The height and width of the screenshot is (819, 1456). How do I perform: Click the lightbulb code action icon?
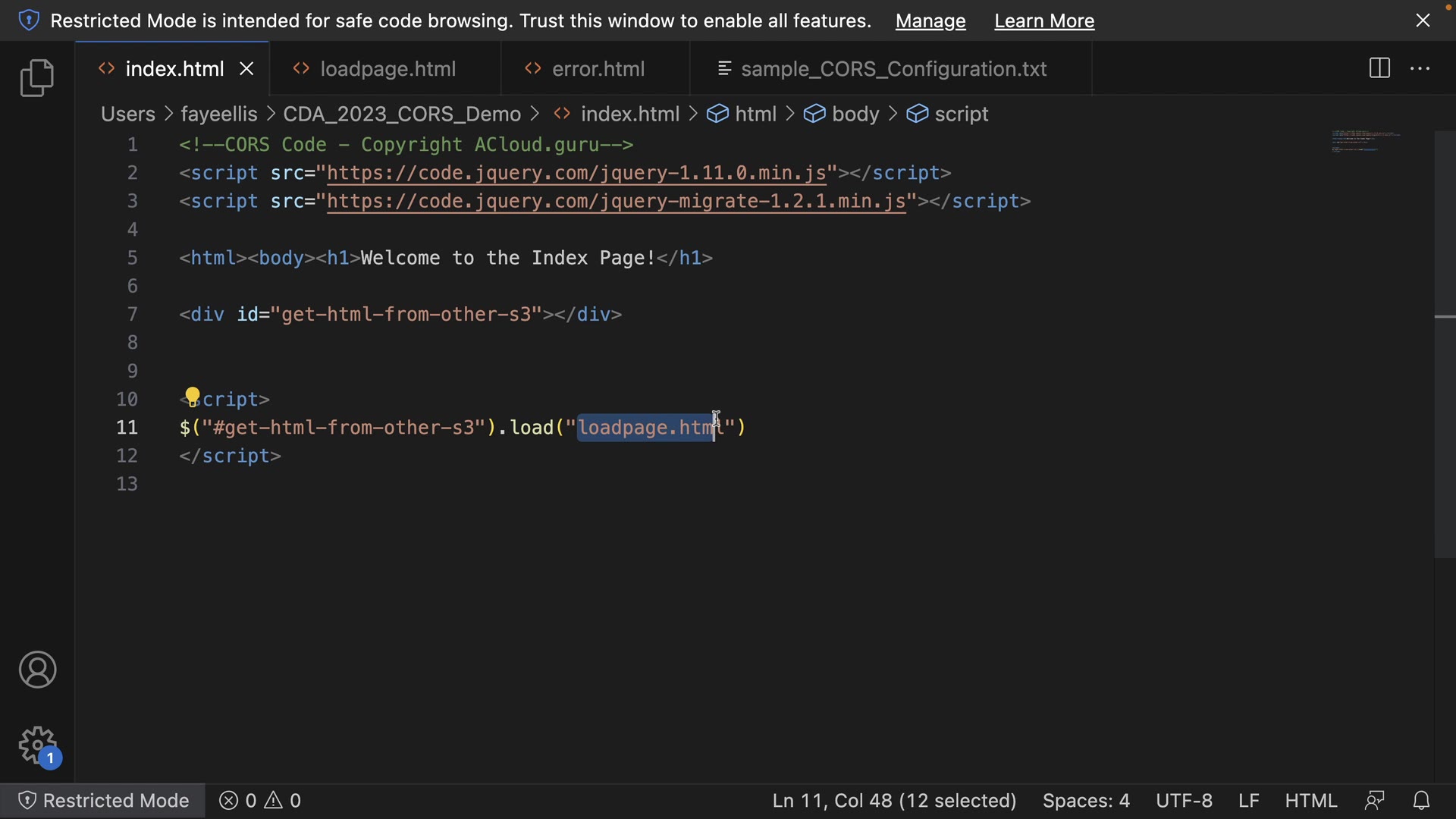(193, 396)
